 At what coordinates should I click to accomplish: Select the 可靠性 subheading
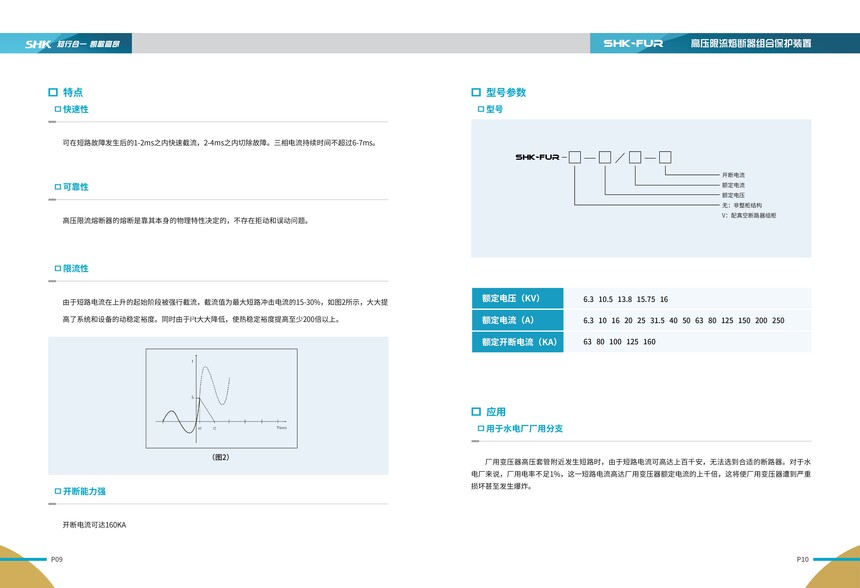pos(76,187)
